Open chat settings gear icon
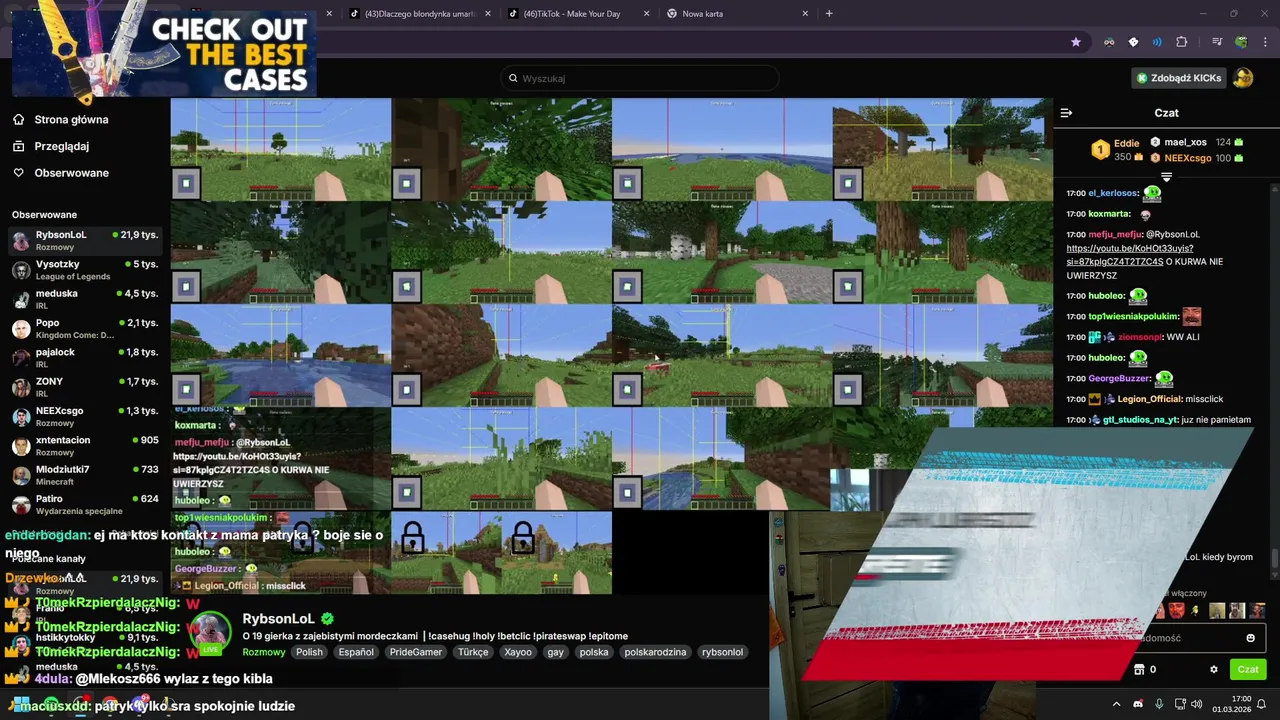 pyautogui.click(x=1214, y=669)
